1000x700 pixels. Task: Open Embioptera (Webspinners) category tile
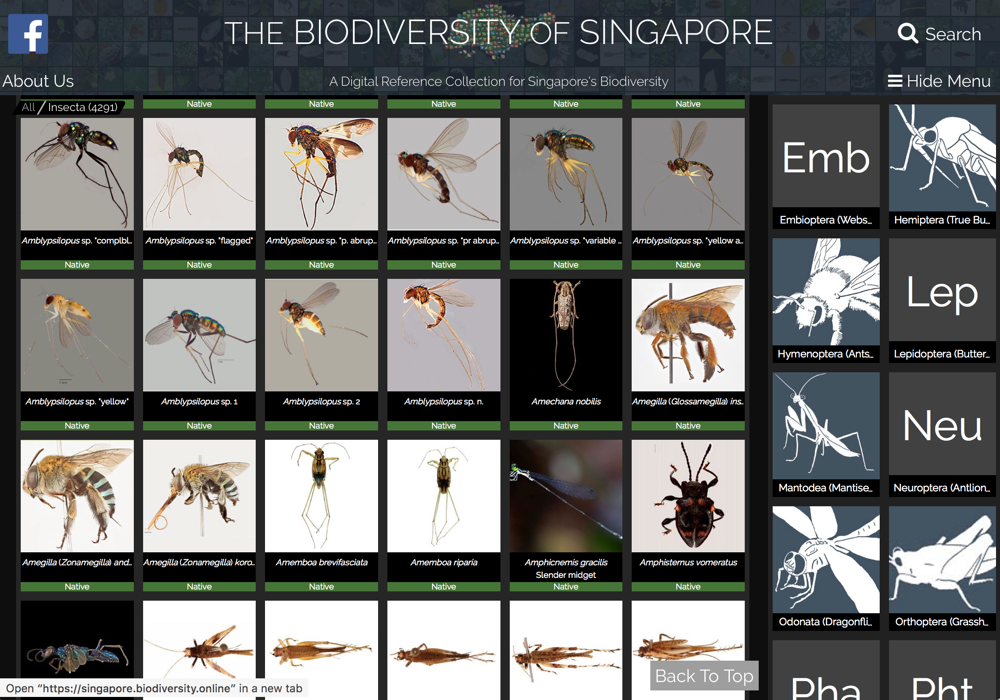826,167
